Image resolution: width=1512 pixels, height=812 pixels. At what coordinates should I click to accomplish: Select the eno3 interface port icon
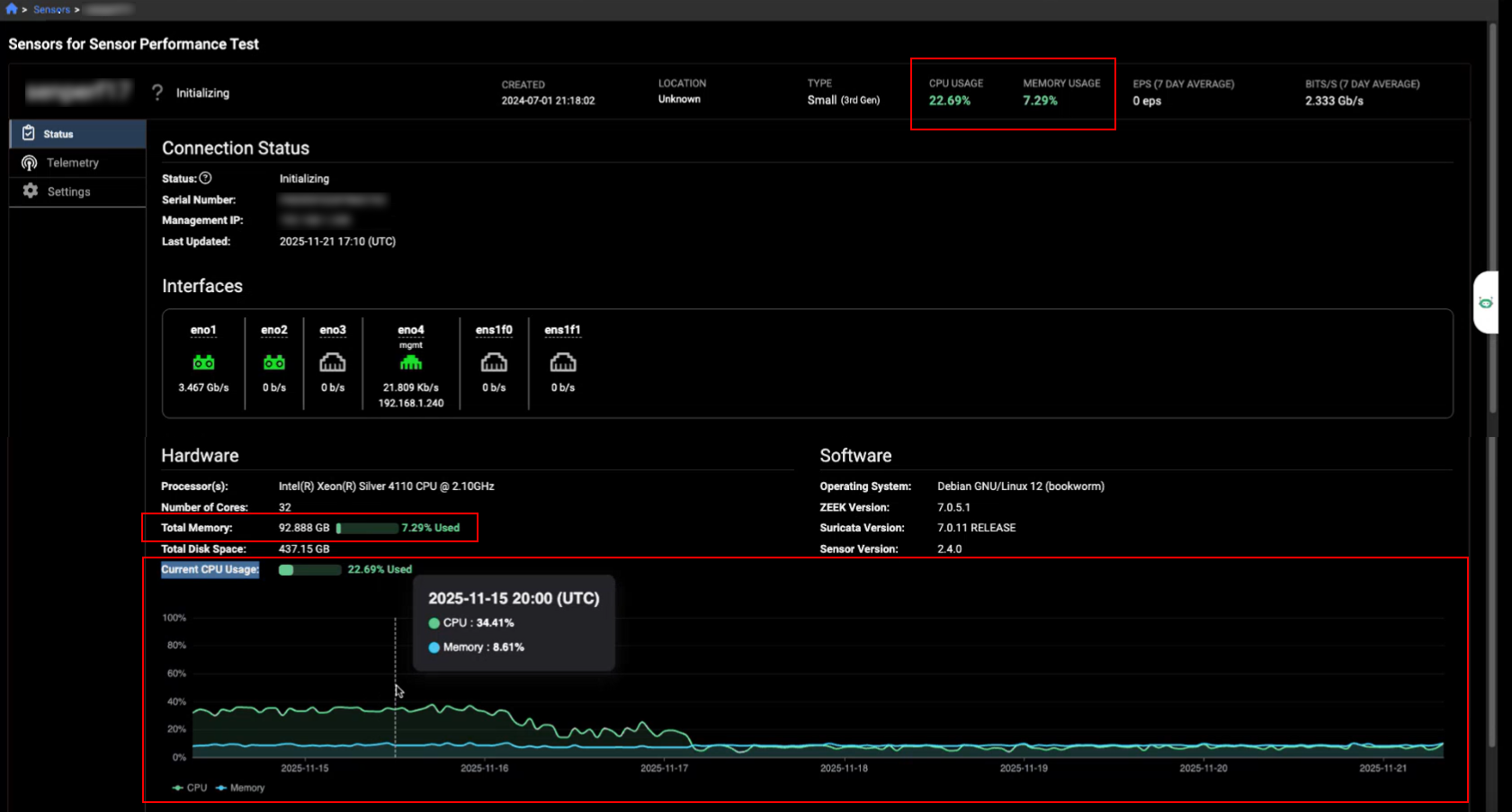(333, 362)
